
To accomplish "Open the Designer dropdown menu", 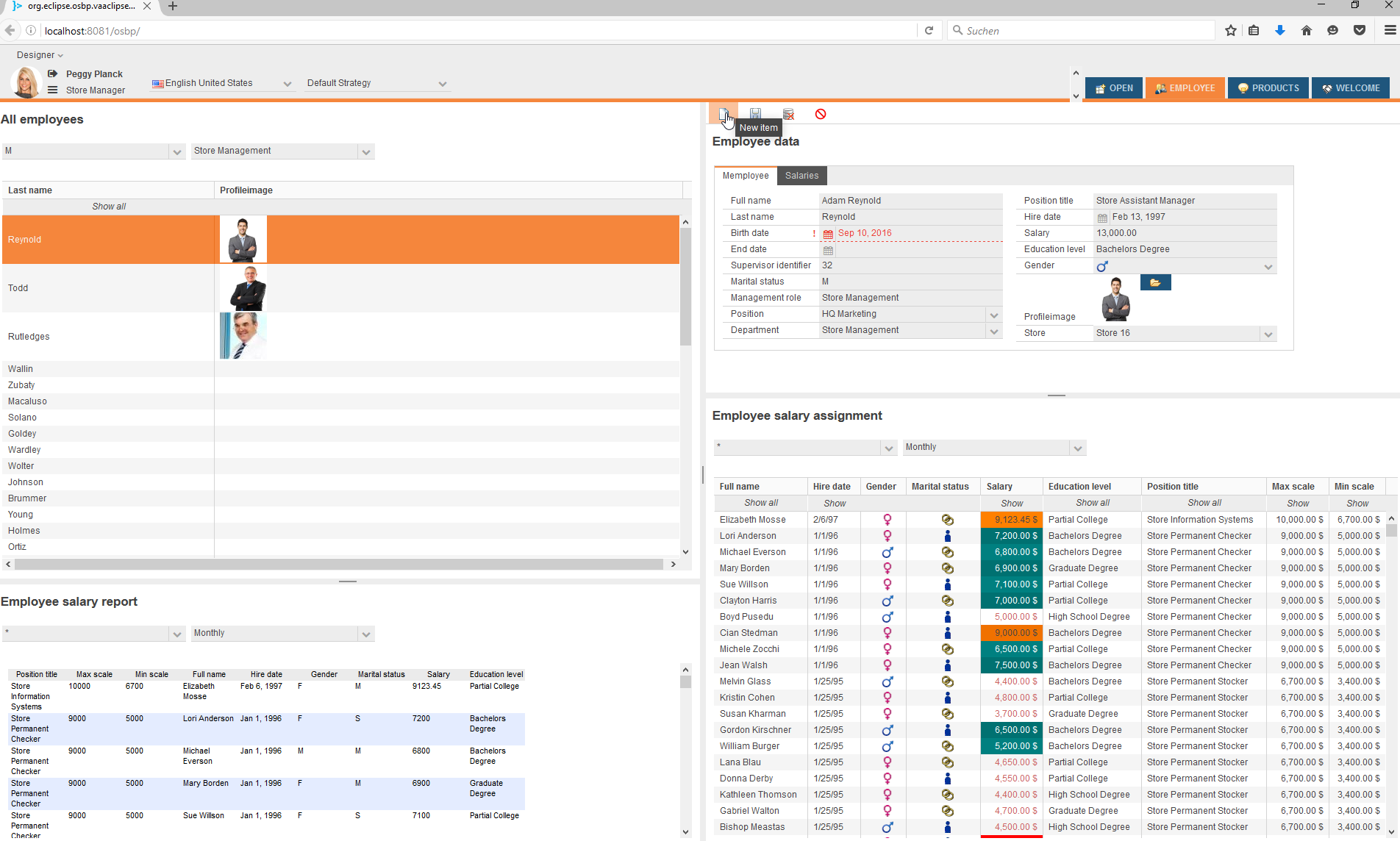I will pos(40,55).
